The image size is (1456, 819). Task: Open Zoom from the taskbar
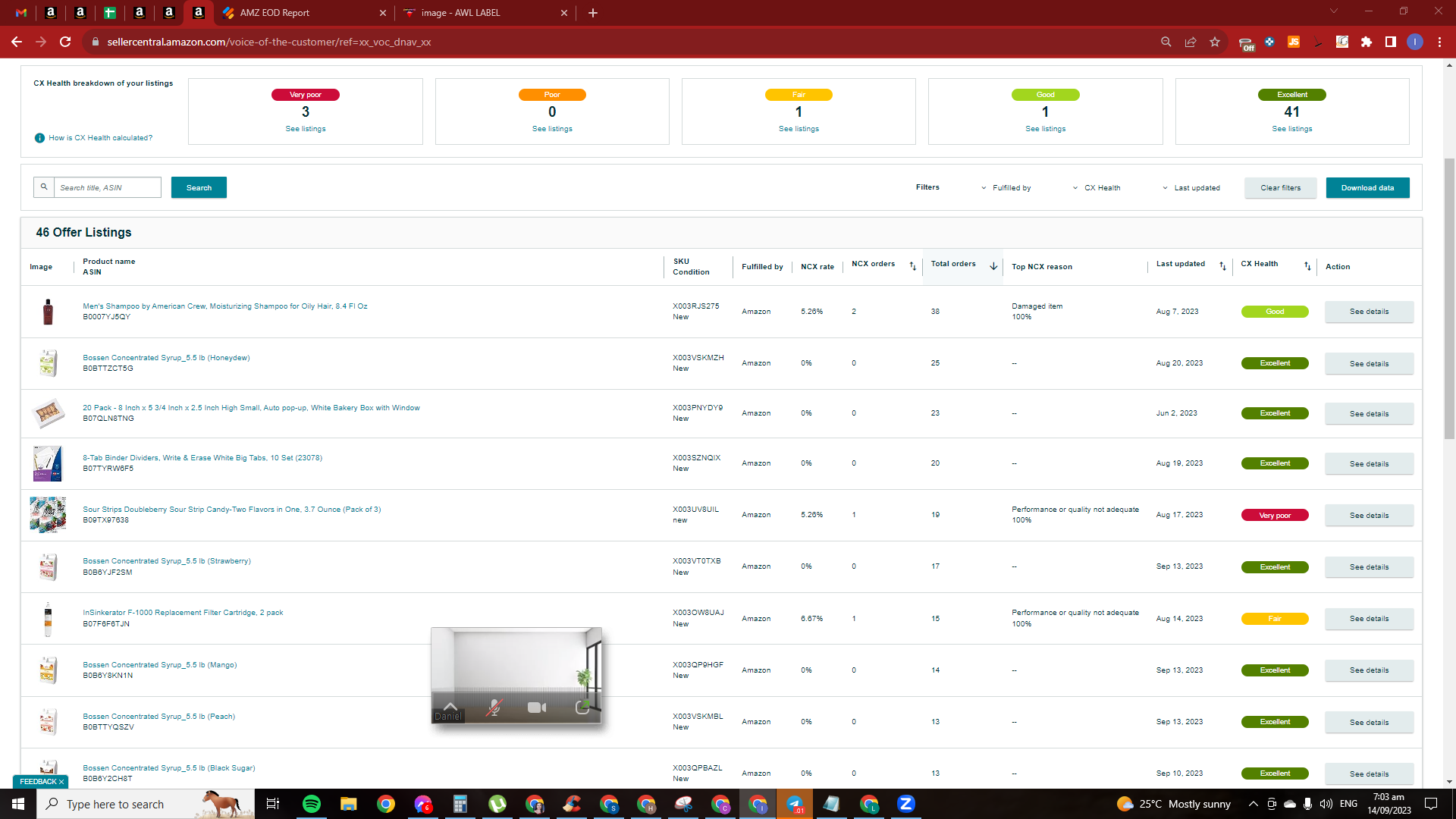[906, 804]
